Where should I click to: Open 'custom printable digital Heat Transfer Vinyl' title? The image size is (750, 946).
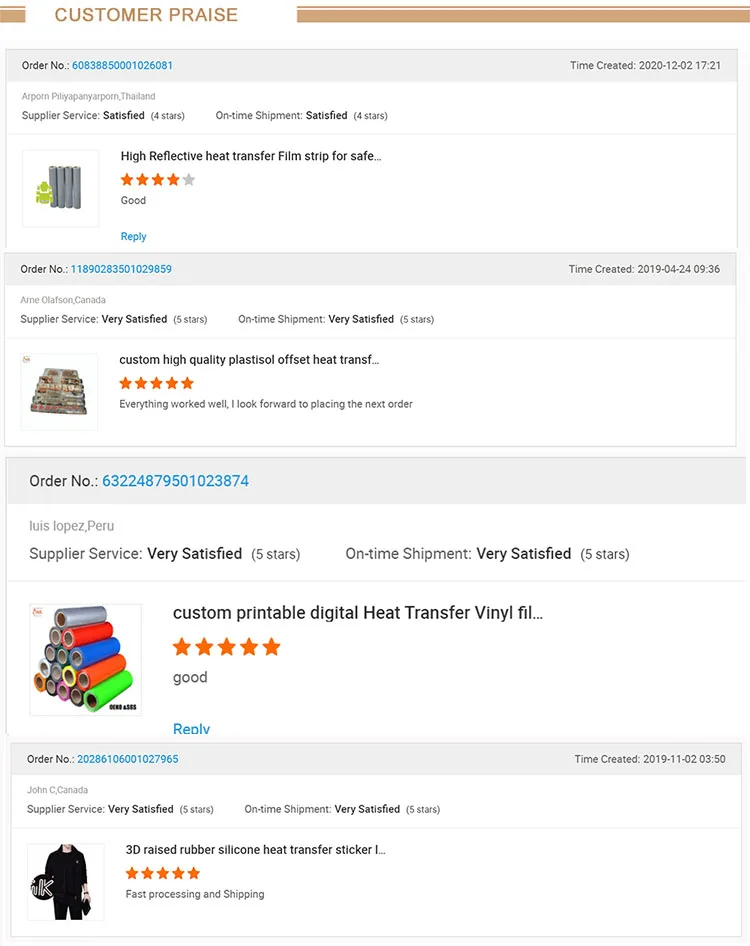tap(358, 613)
